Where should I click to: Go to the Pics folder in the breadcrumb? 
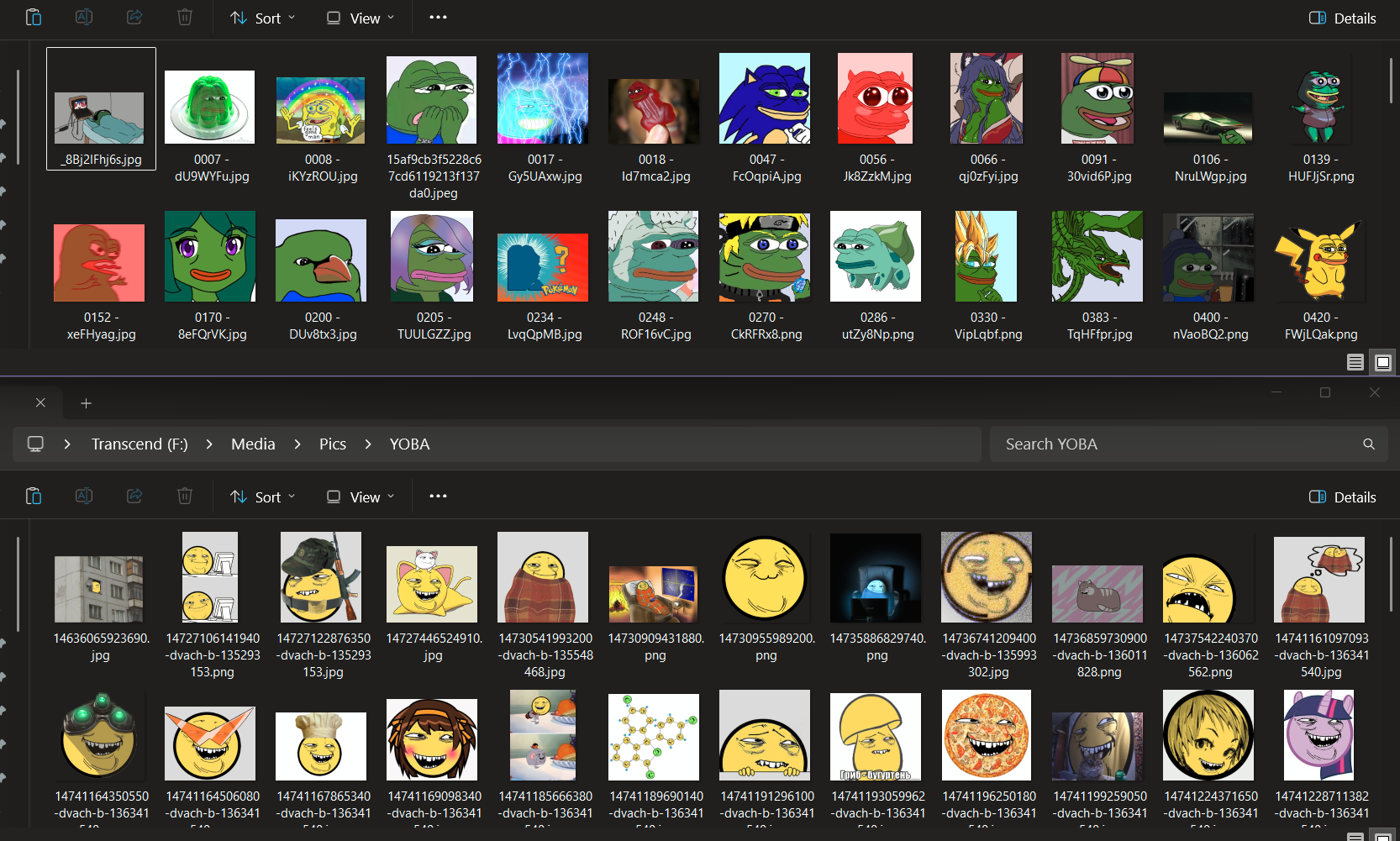(x=333, y=444)
